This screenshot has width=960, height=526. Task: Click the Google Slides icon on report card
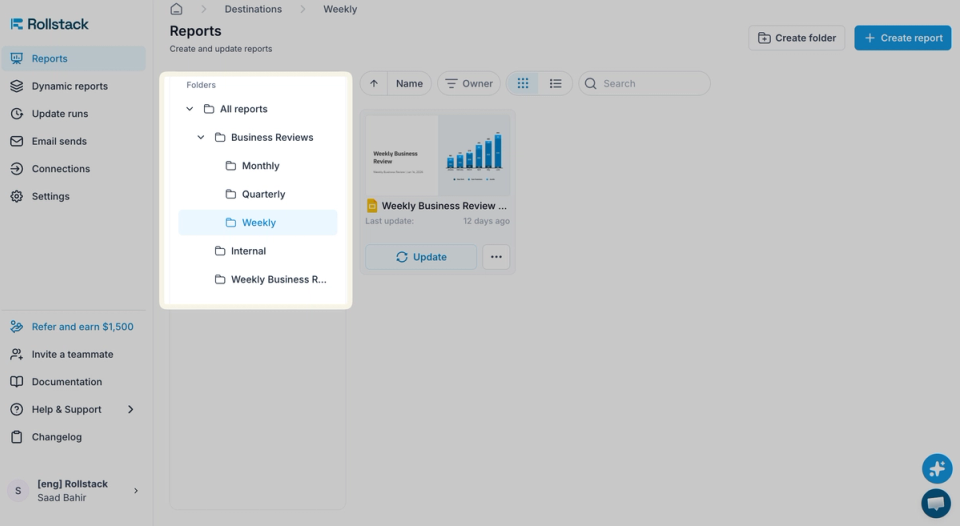coord(372,206)
